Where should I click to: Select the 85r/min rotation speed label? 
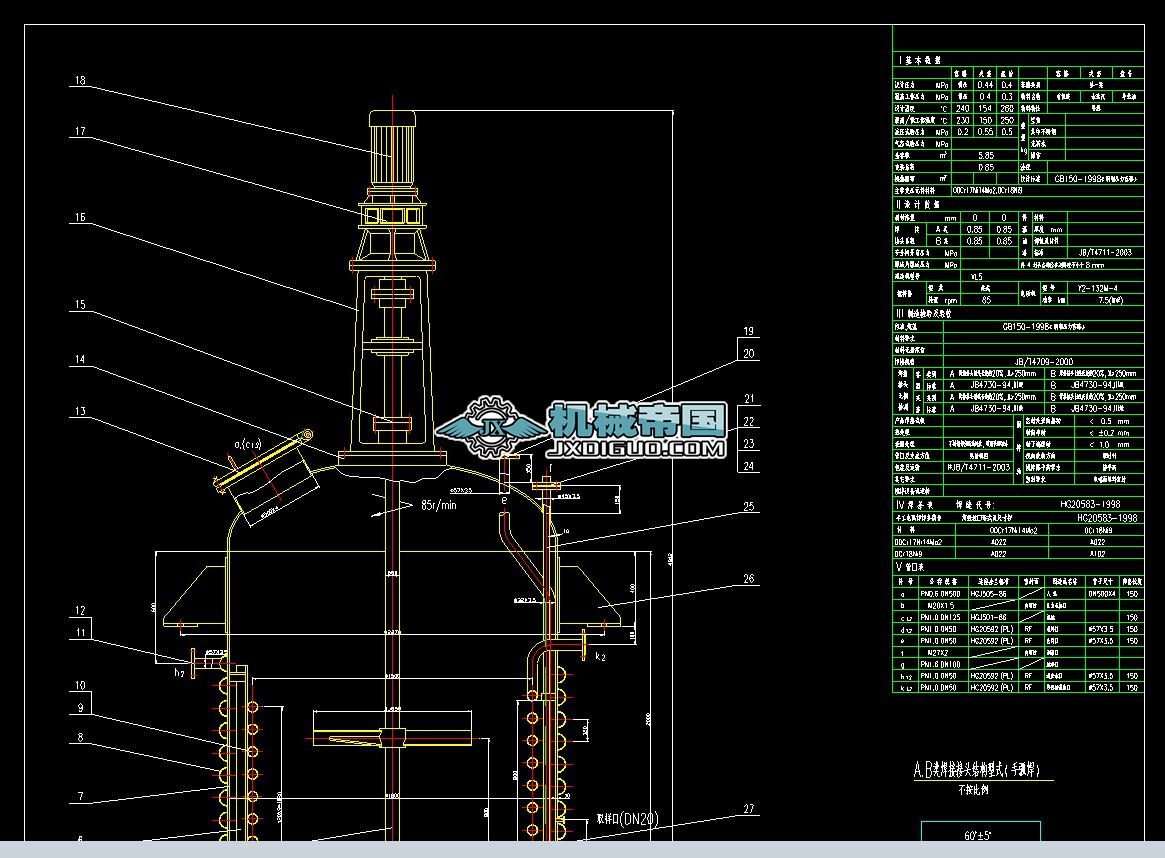coord(439,505)
